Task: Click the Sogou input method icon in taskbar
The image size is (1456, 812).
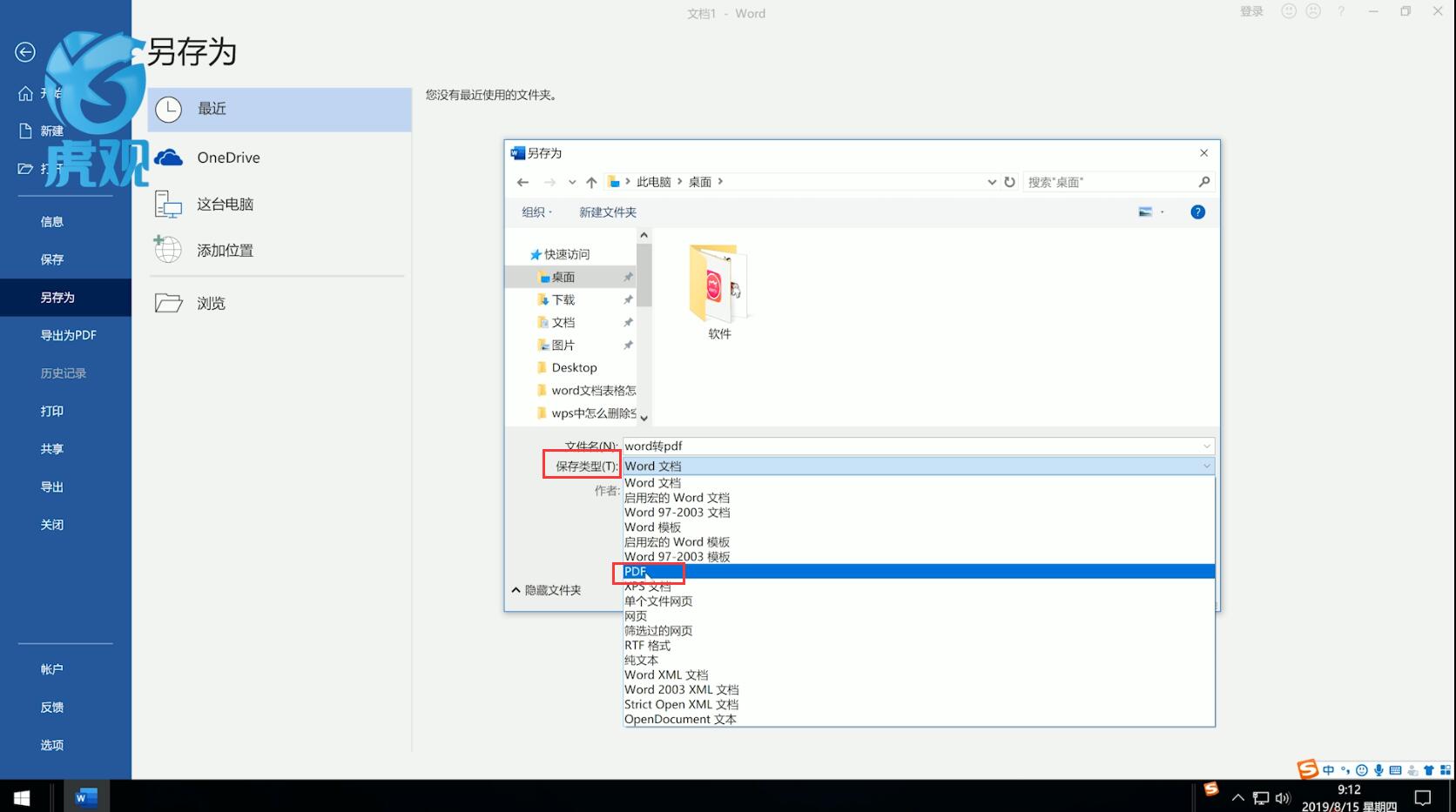Action: tap(1211, 789)
